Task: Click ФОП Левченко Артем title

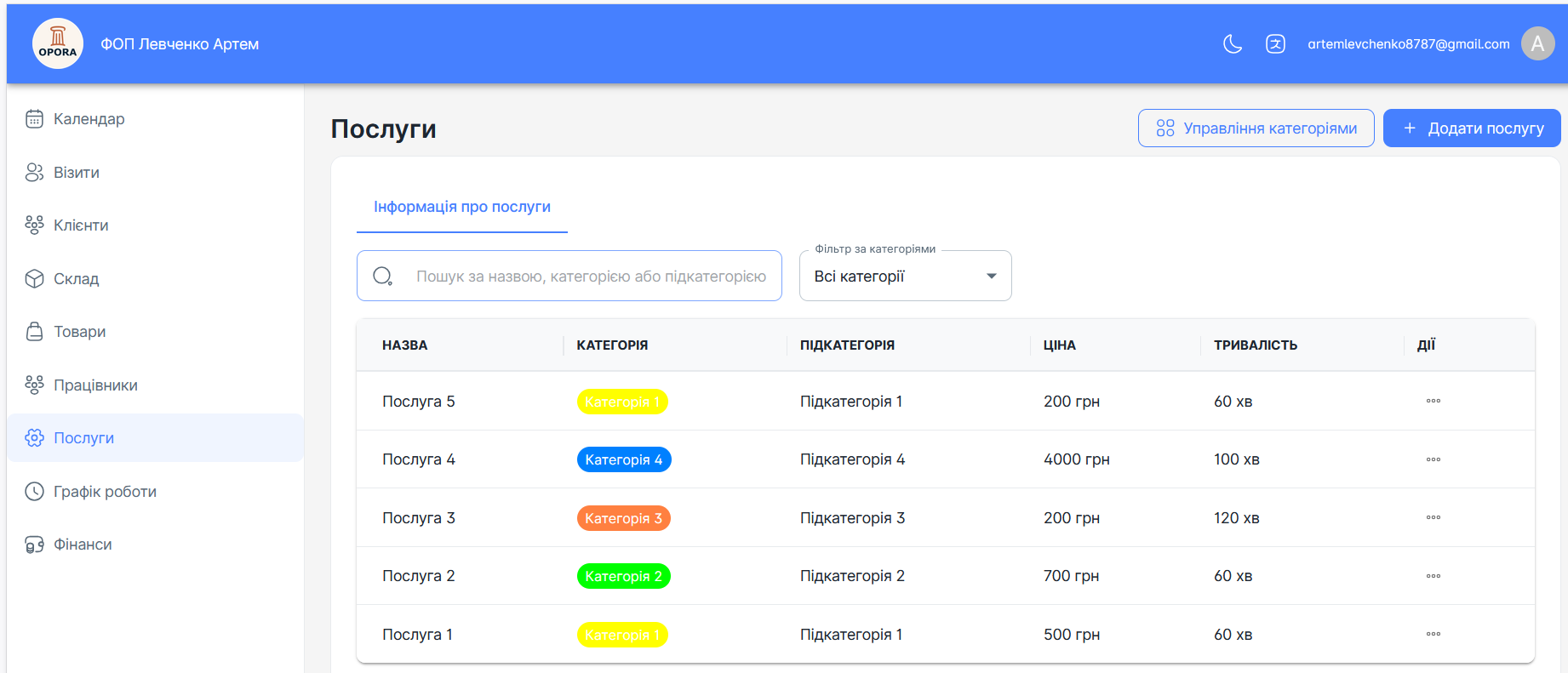Action: tap(180, 44)
